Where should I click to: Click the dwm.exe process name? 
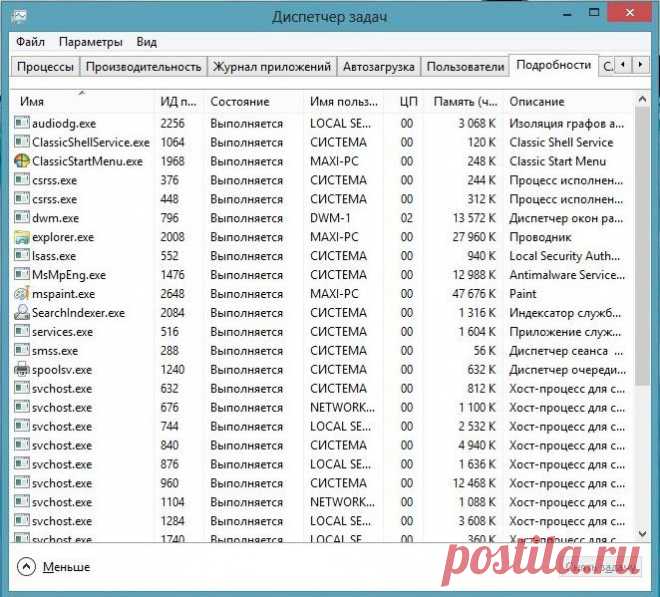56,218
